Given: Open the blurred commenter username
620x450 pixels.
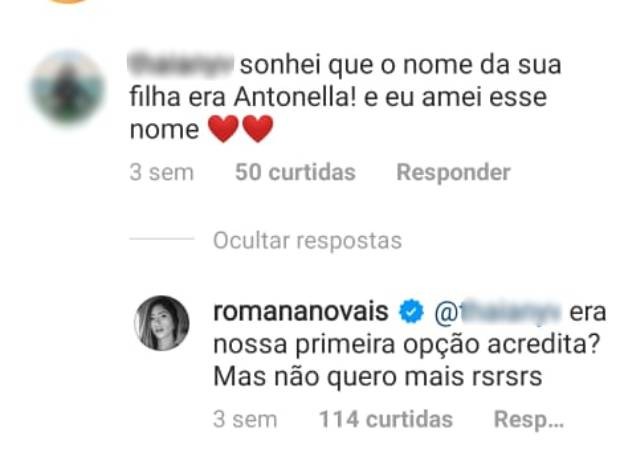Looking at the screenshot, I should [181, 66].
